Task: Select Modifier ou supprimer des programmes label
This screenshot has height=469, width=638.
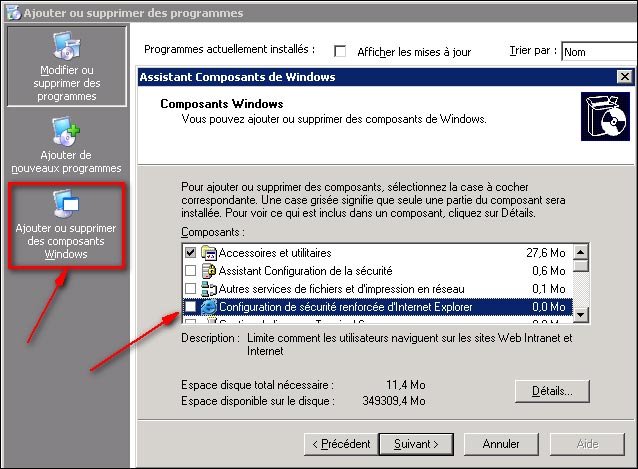Action: click(67, 83)
